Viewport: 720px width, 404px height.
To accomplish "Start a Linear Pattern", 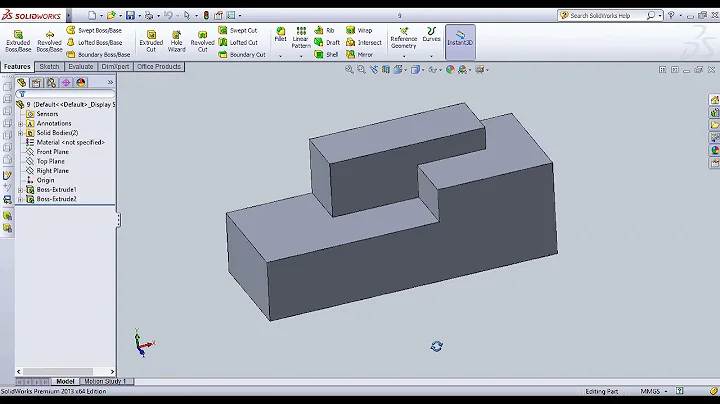I will 301,38.
